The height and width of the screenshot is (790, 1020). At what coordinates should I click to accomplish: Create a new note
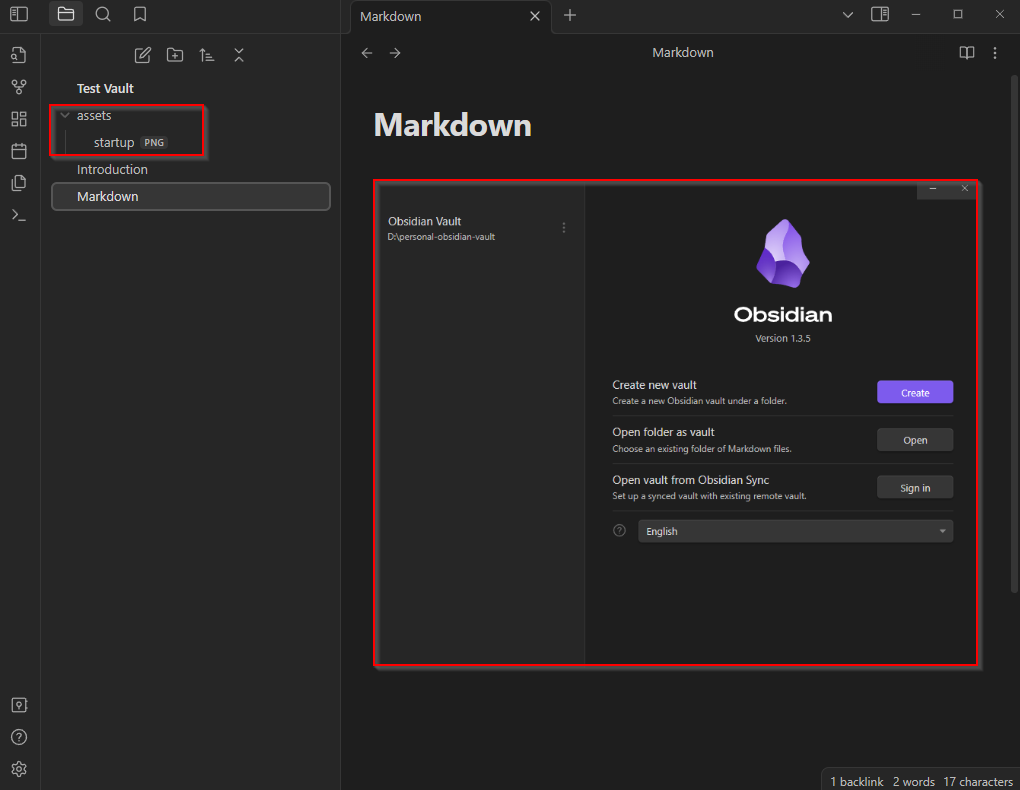click(x=142, y=55)
